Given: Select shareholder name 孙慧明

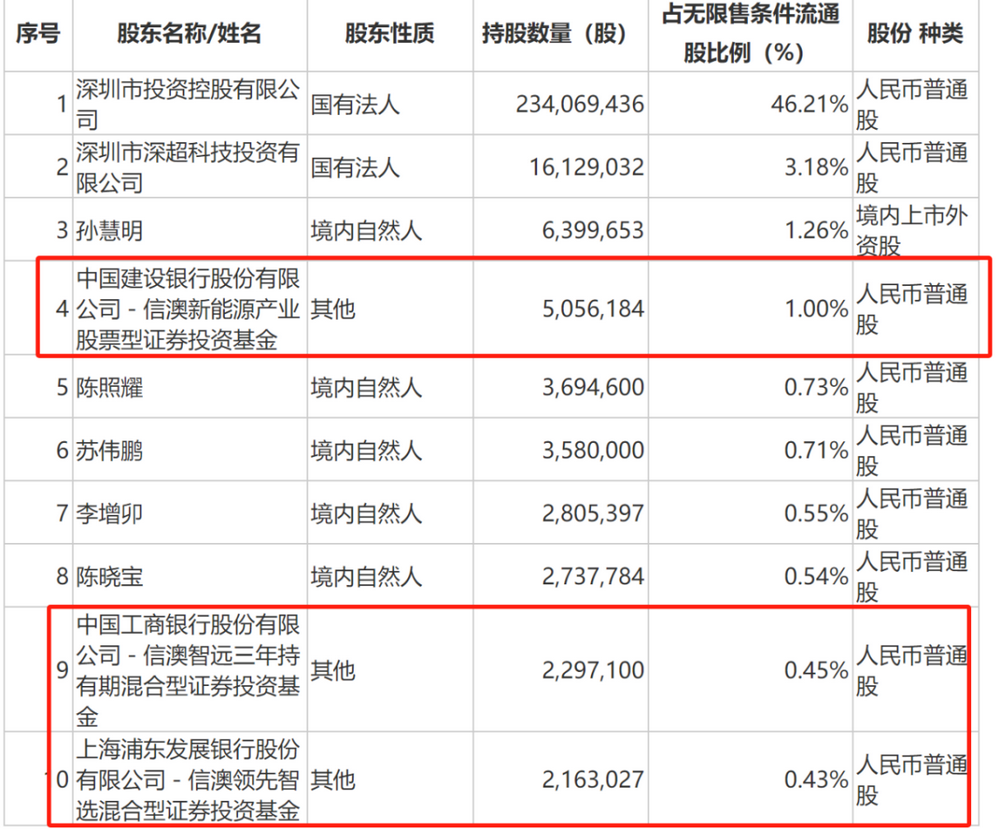Looking at the screenshot, I should [x=109, y=230].
